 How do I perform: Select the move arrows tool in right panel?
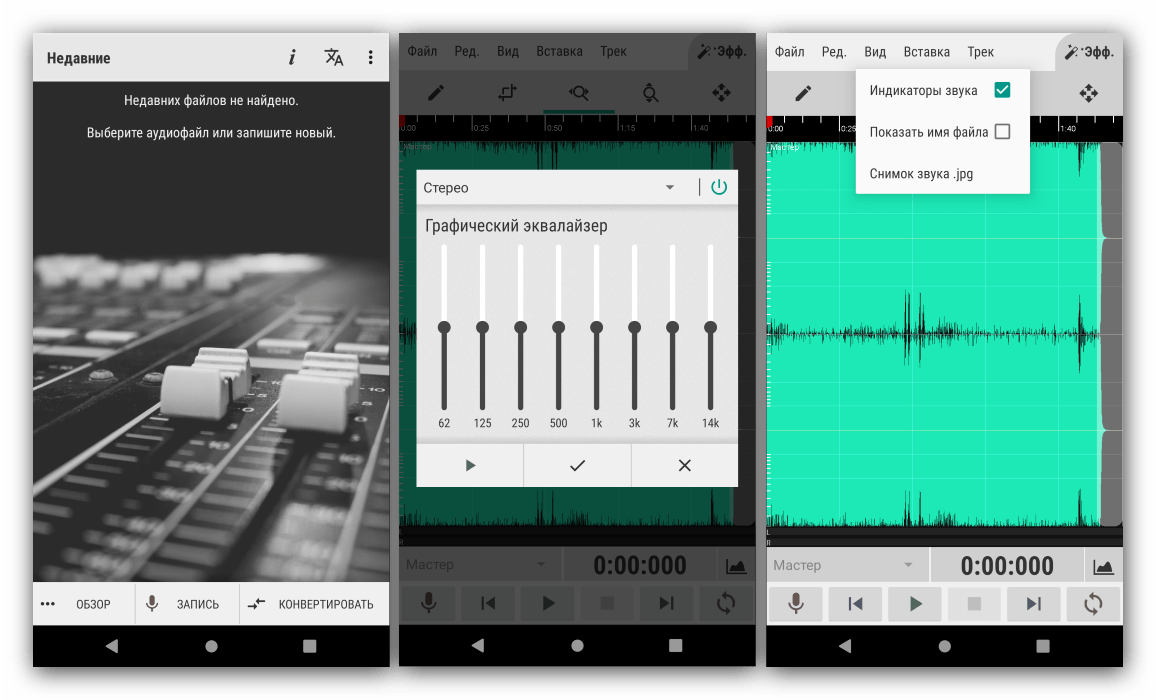pyautogui.click(x=1088, y=94)
